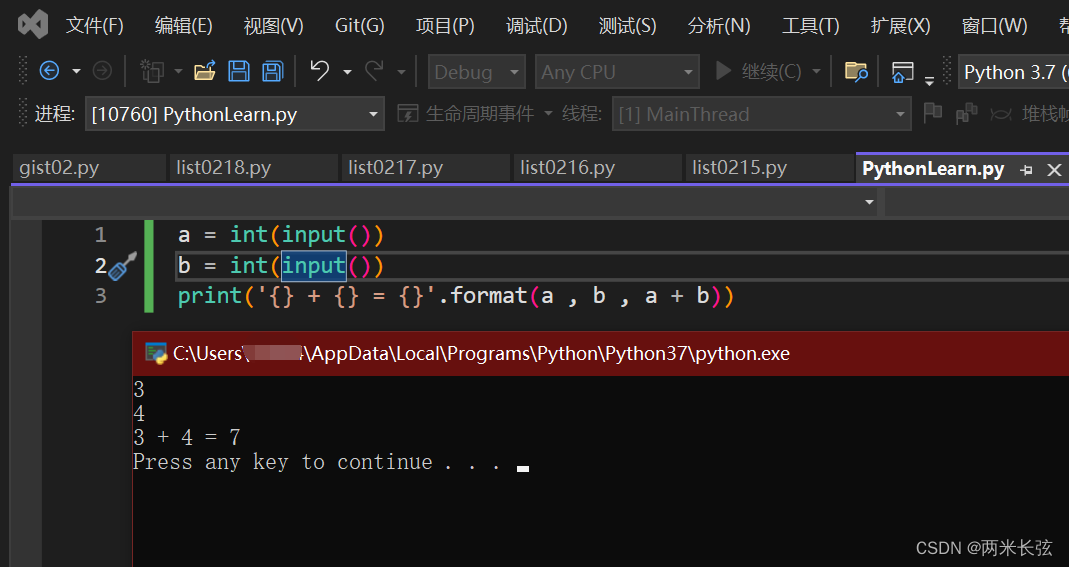
Task: Open the Any CPU platform dropdown
Action: point(617,72)
